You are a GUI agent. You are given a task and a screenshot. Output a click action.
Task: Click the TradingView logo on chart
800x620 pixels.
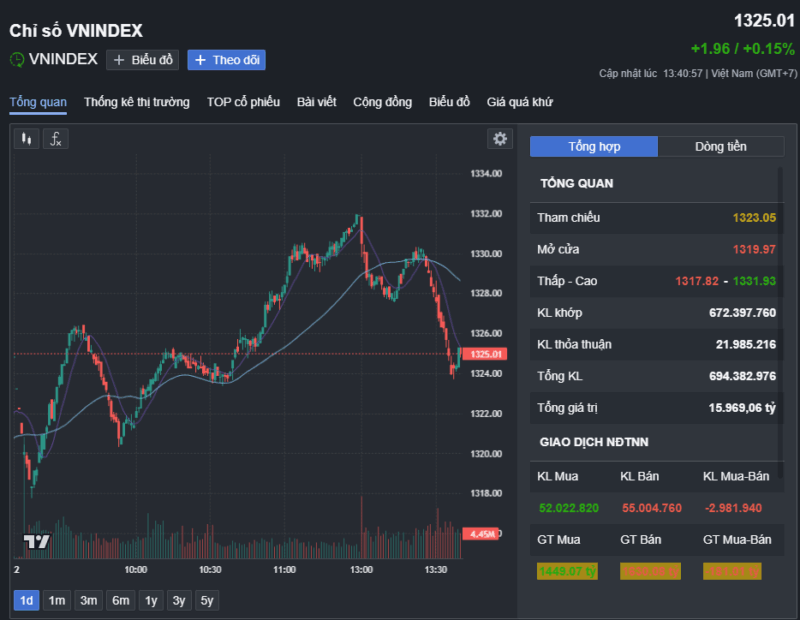pos(37,541)
